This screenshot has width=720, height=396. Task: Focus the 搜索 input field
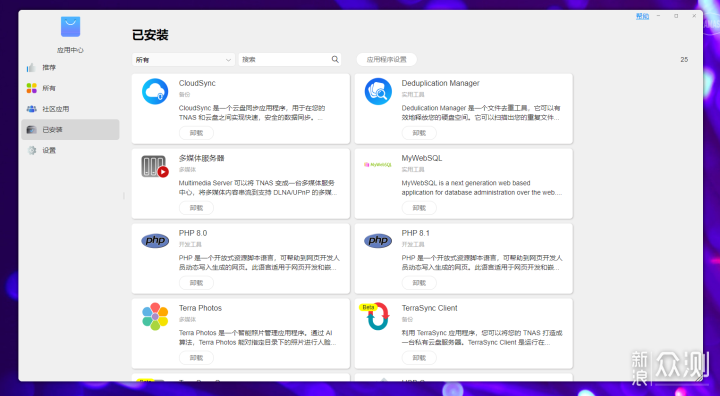pyautogui.click(x=285, y=59)
